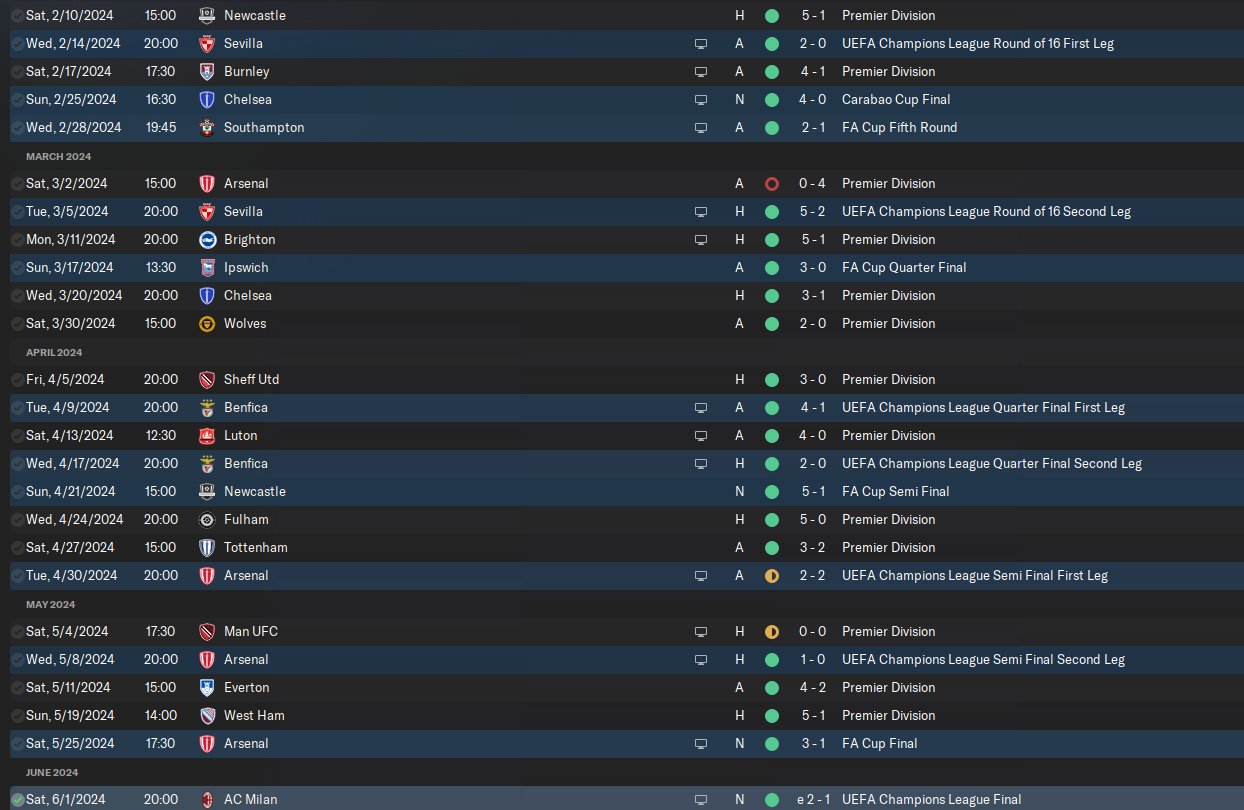Viewport: 1244px width, 810px height.
Task: Click the 5 - 0 score against Fulham
Action: click(x=811, y=519)
